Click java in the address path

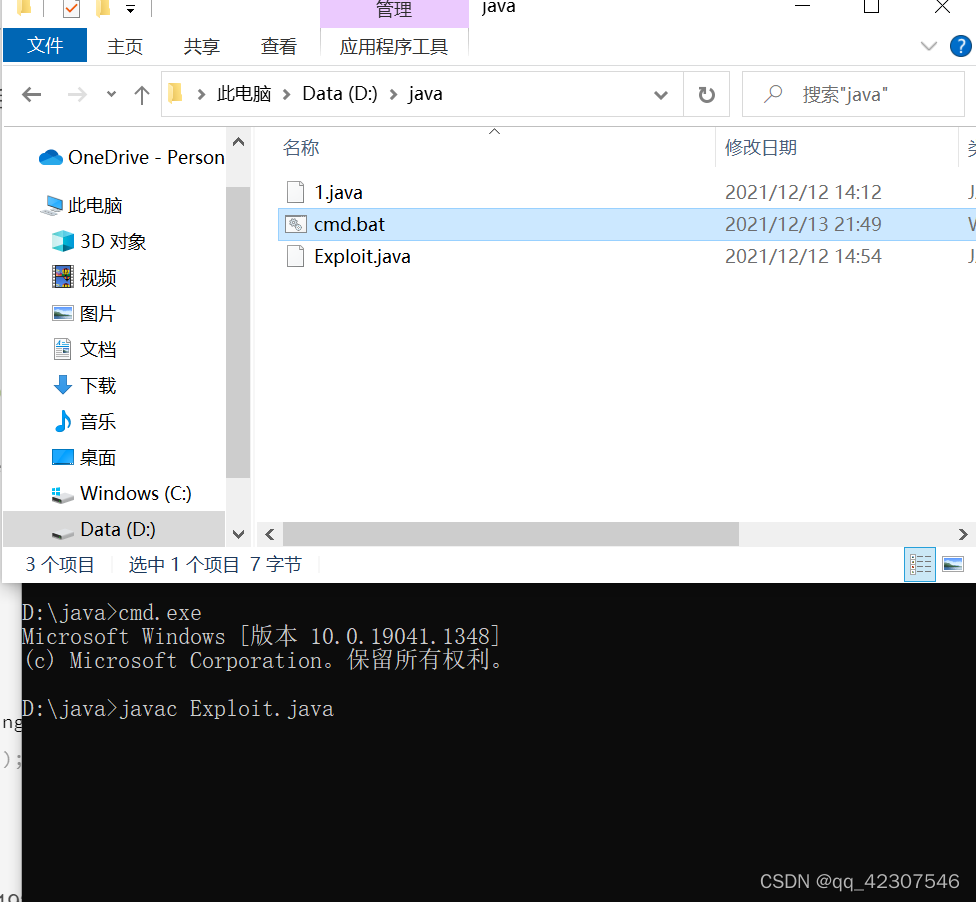coord(425,93)
